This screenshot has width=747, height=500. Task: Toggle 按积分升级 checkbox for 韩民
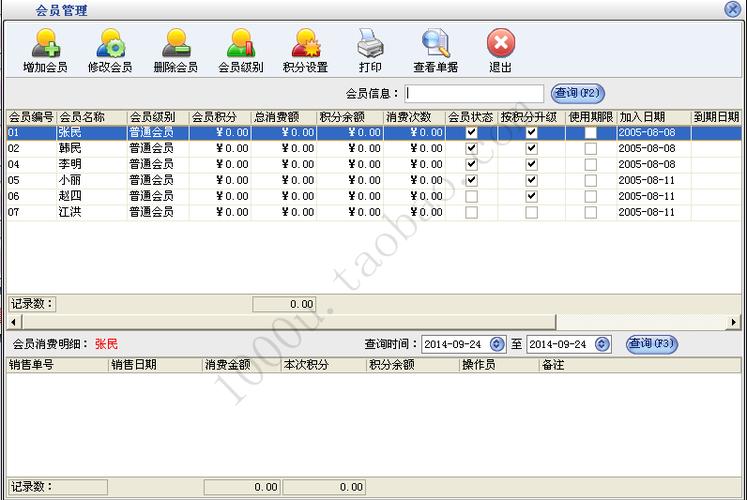[532, 149]
